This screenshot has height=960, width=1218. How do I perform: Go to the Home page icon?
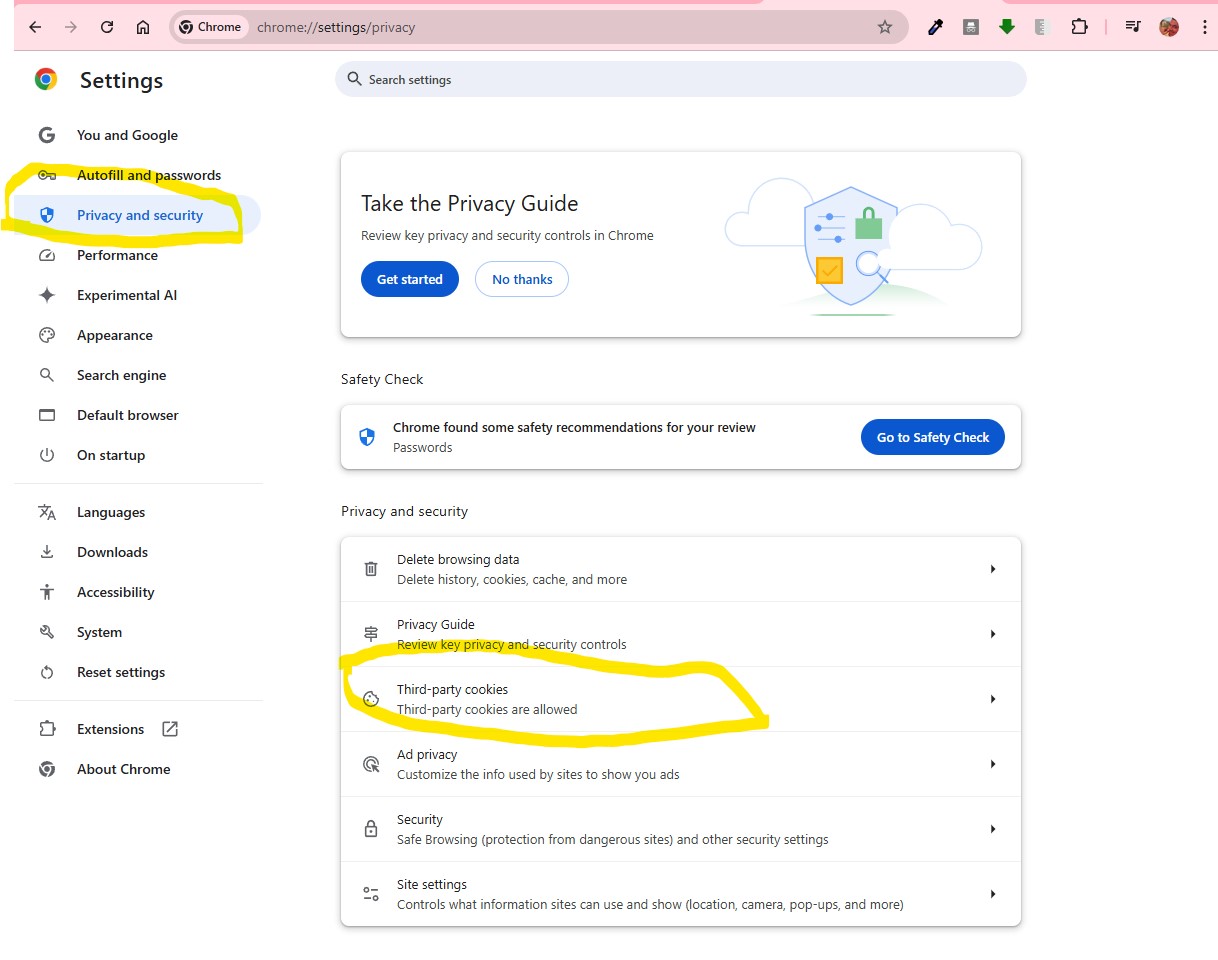(143, 28)
